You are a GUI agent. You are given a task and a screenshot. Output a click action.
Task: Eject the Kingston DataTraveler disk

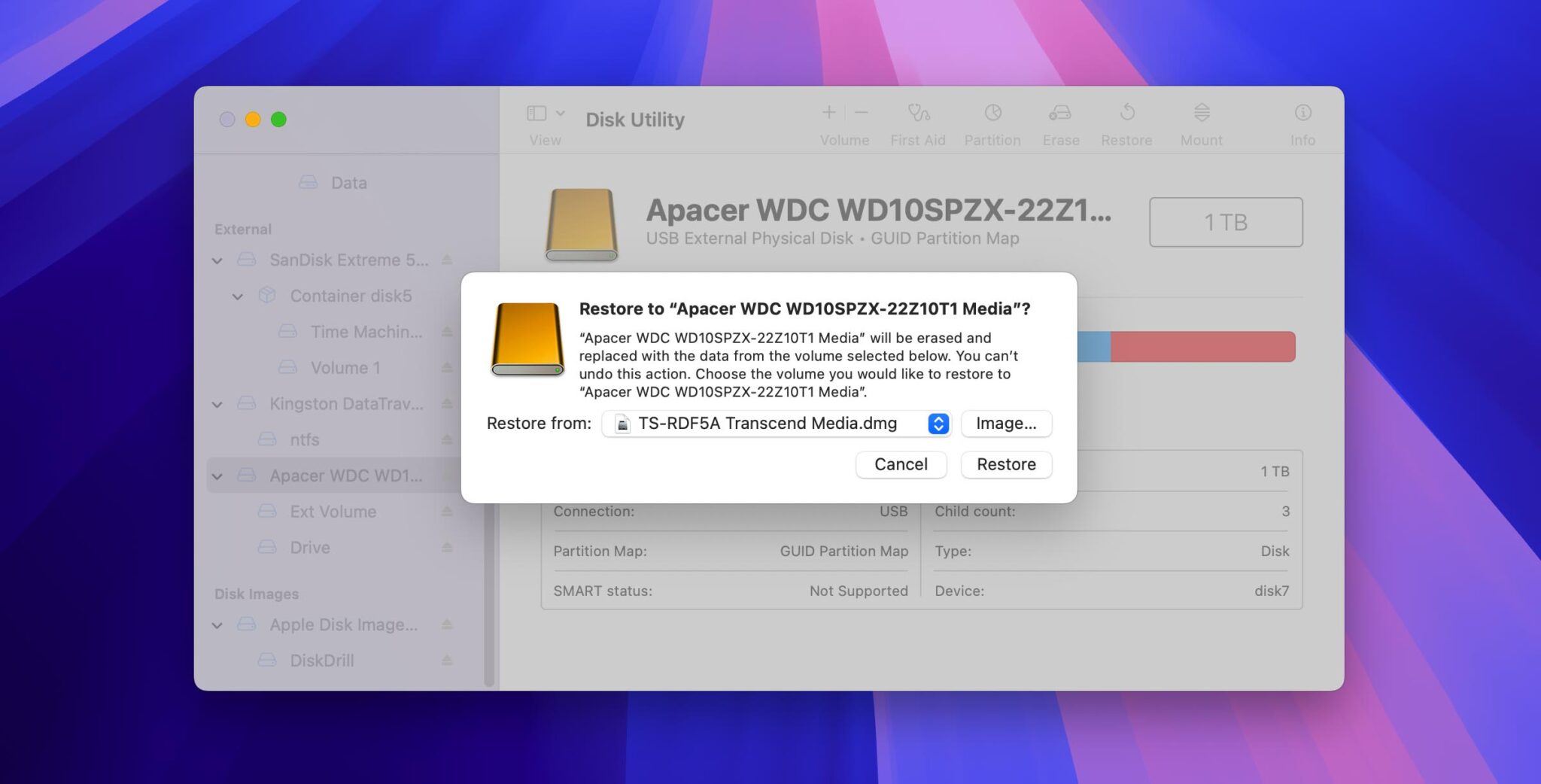(x=447, y=404)
